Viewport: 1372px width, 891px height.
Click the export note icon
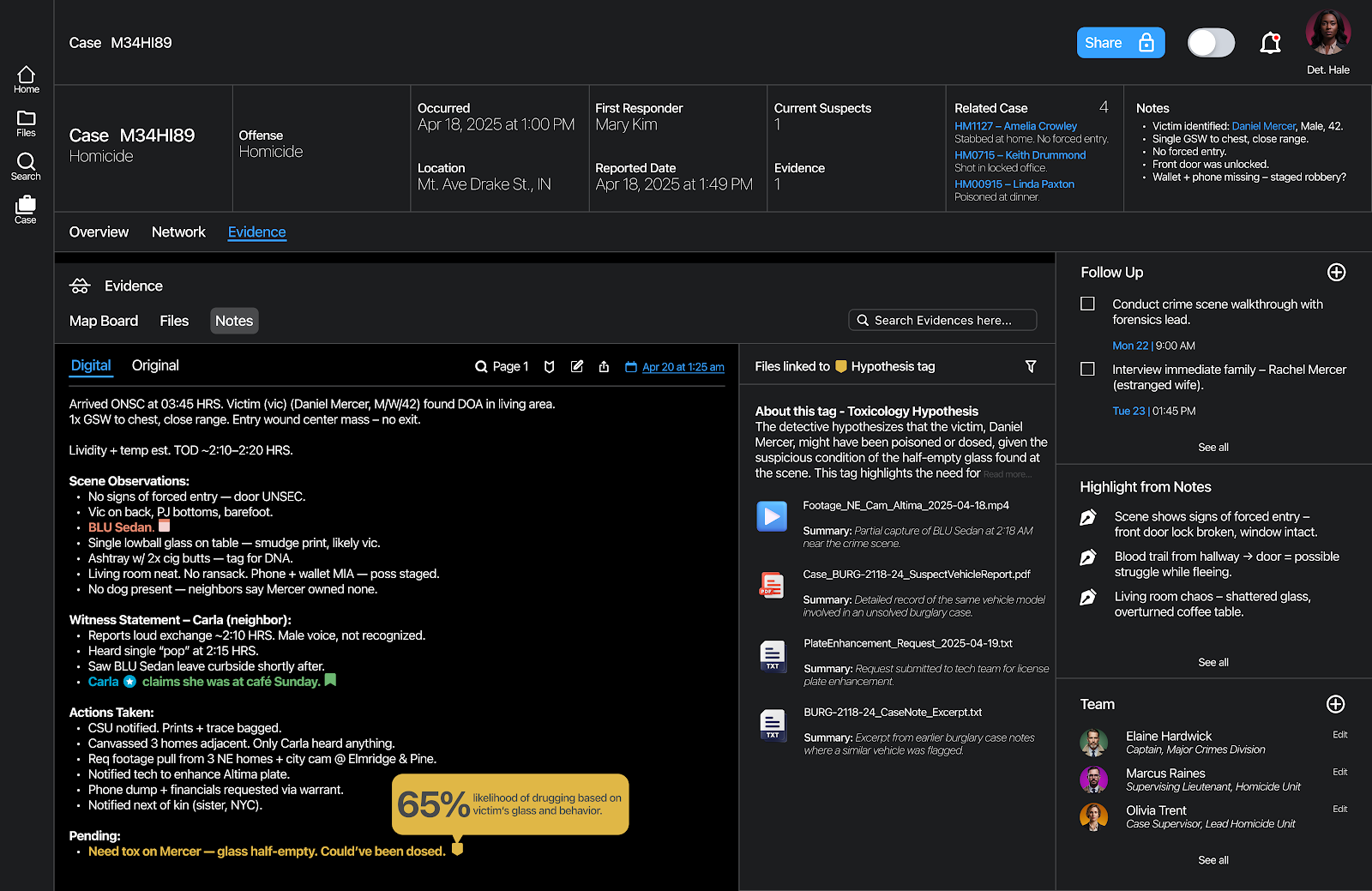[604, 367]
